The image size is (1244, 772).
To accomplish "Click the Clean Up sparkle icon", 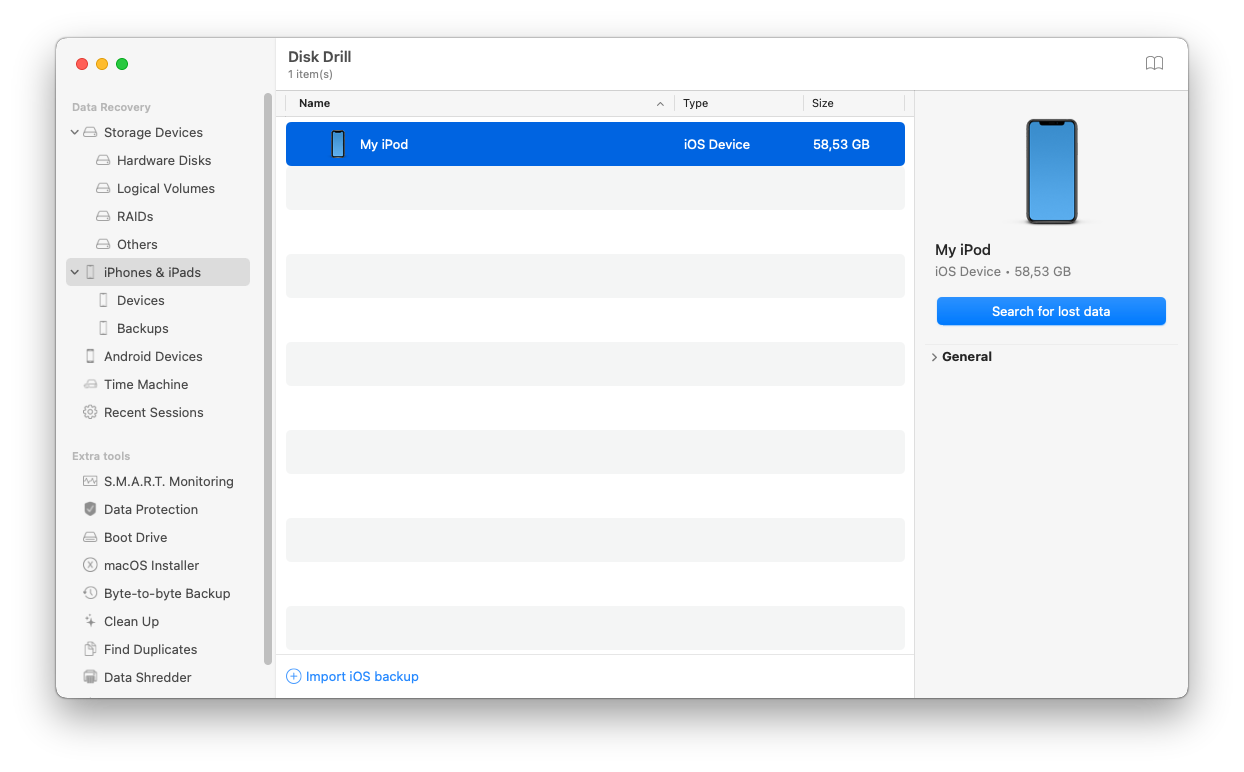I will pyautogui.click(x=90, y=621).
